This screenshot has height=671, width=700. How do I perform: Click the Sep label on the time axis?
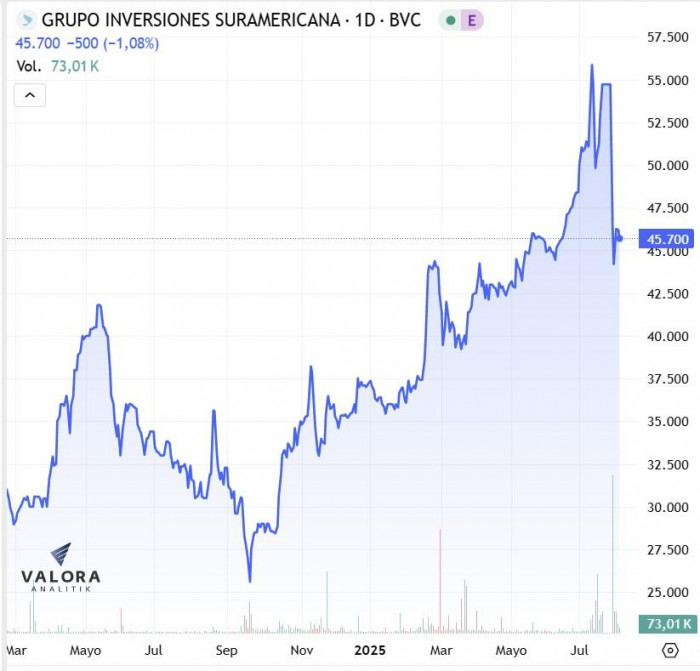click(x=226, y=650)
